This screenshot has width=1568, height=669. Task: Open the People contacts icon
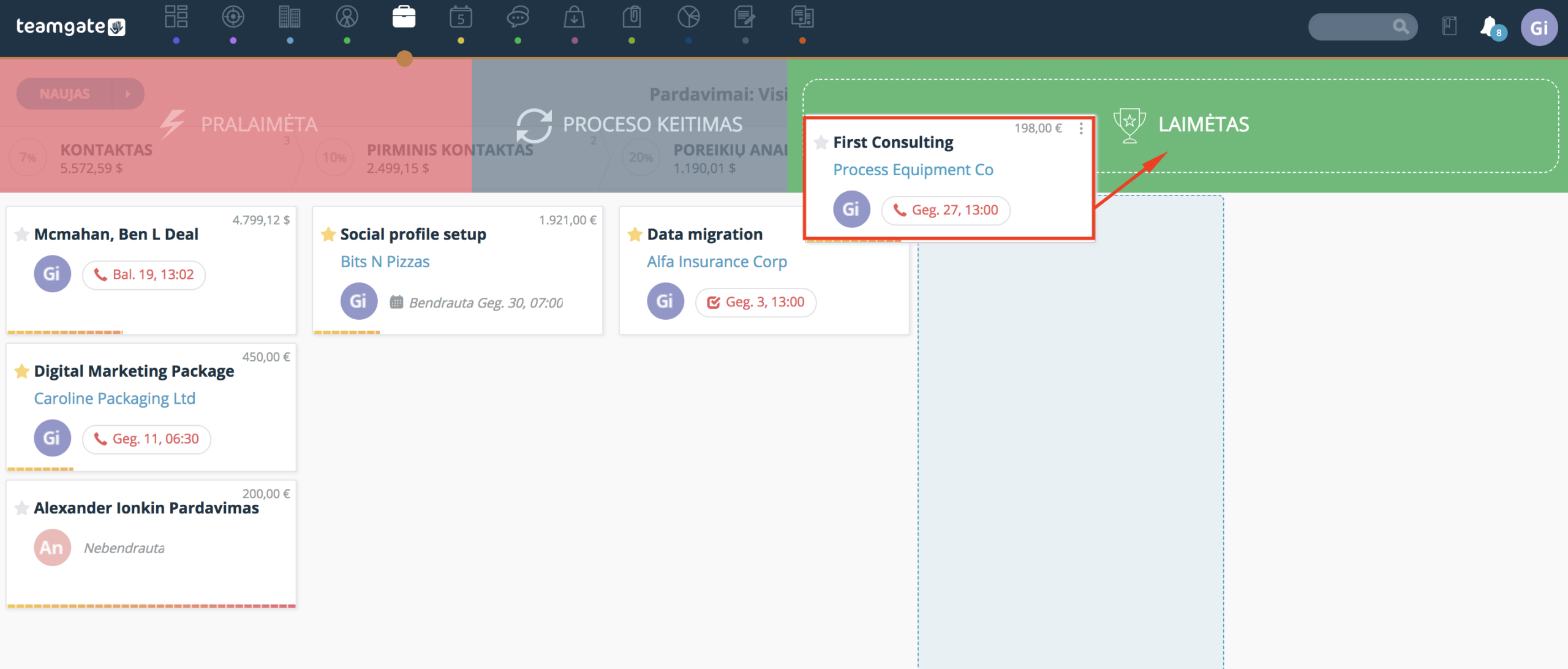coord(347,17)
